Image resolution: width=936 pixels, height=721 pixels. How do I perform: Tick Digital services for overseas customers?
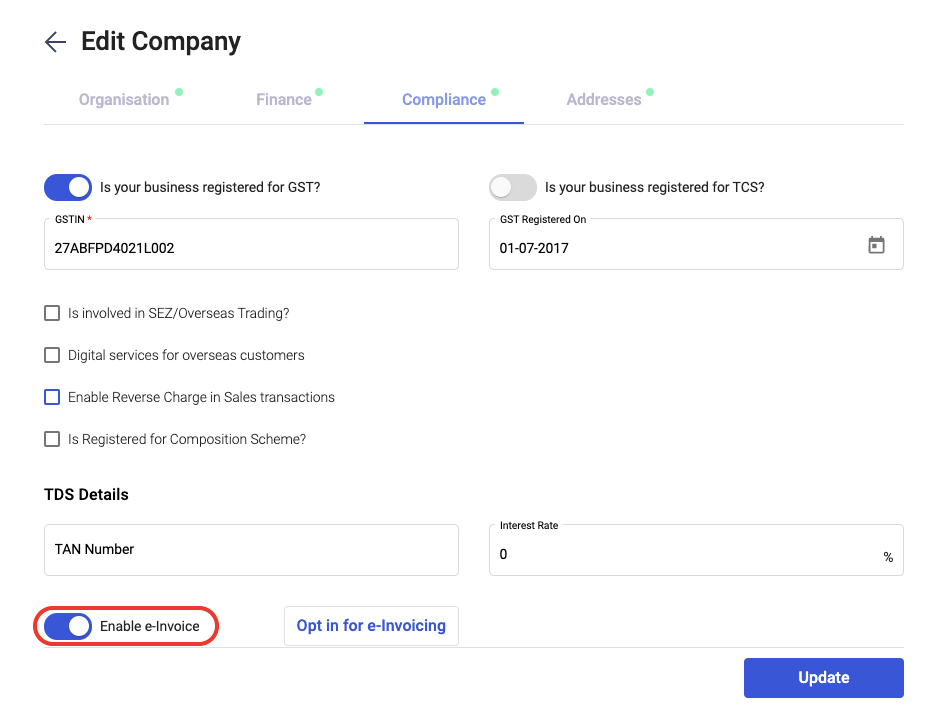coord(52,355)
